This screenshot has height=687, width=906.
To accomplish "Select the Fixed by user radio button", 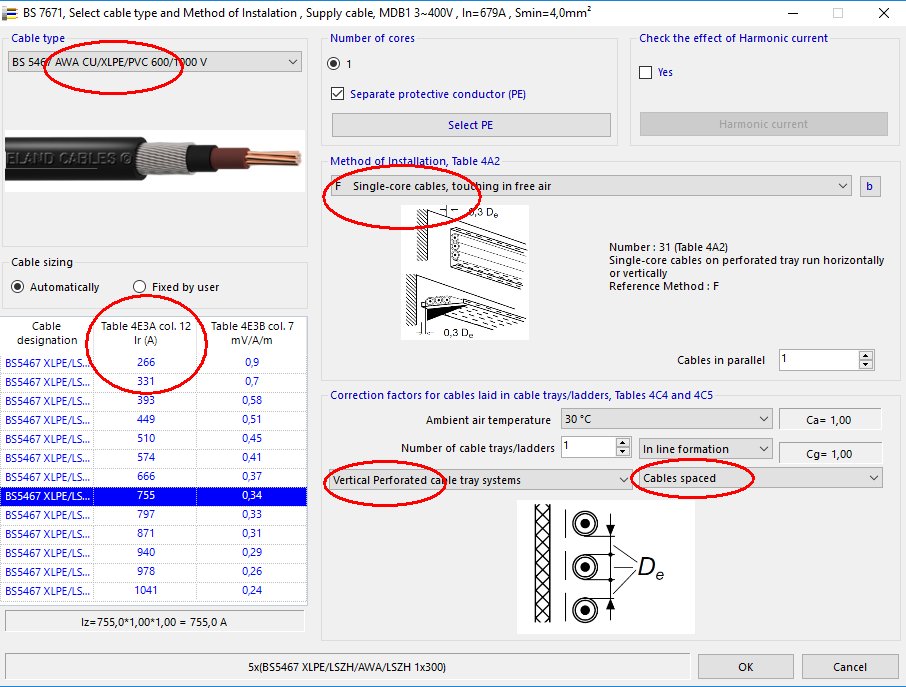I will (x=140, y=287).
